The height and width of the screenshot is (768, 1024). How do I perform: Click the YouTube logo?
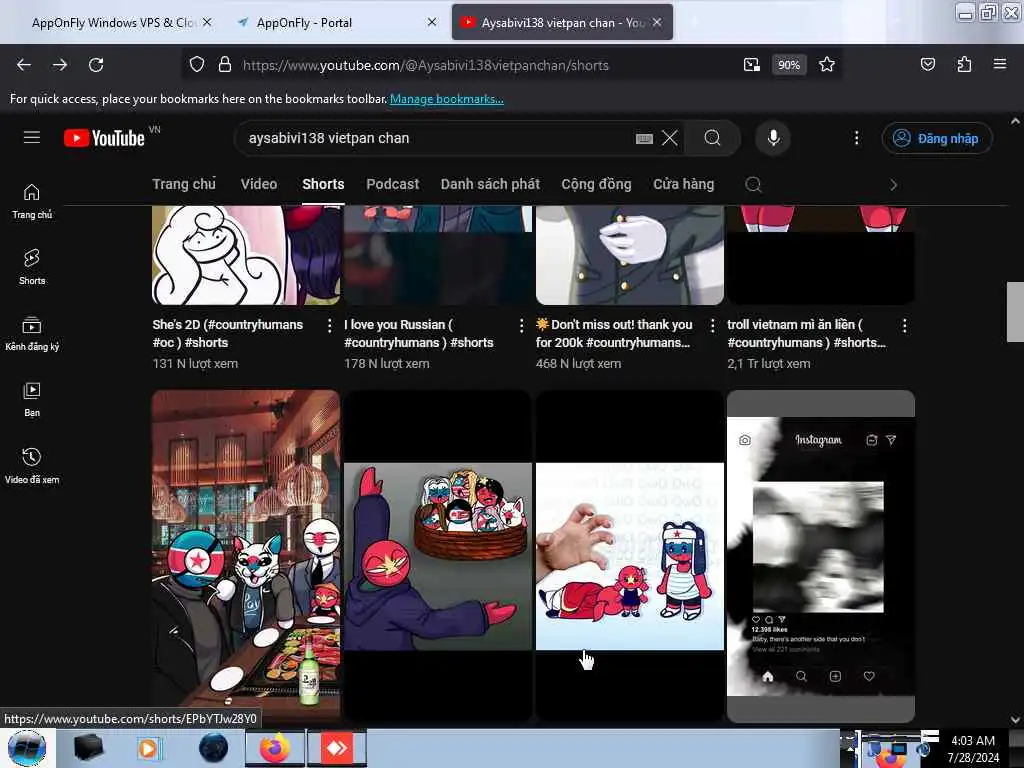coord(104,138)
